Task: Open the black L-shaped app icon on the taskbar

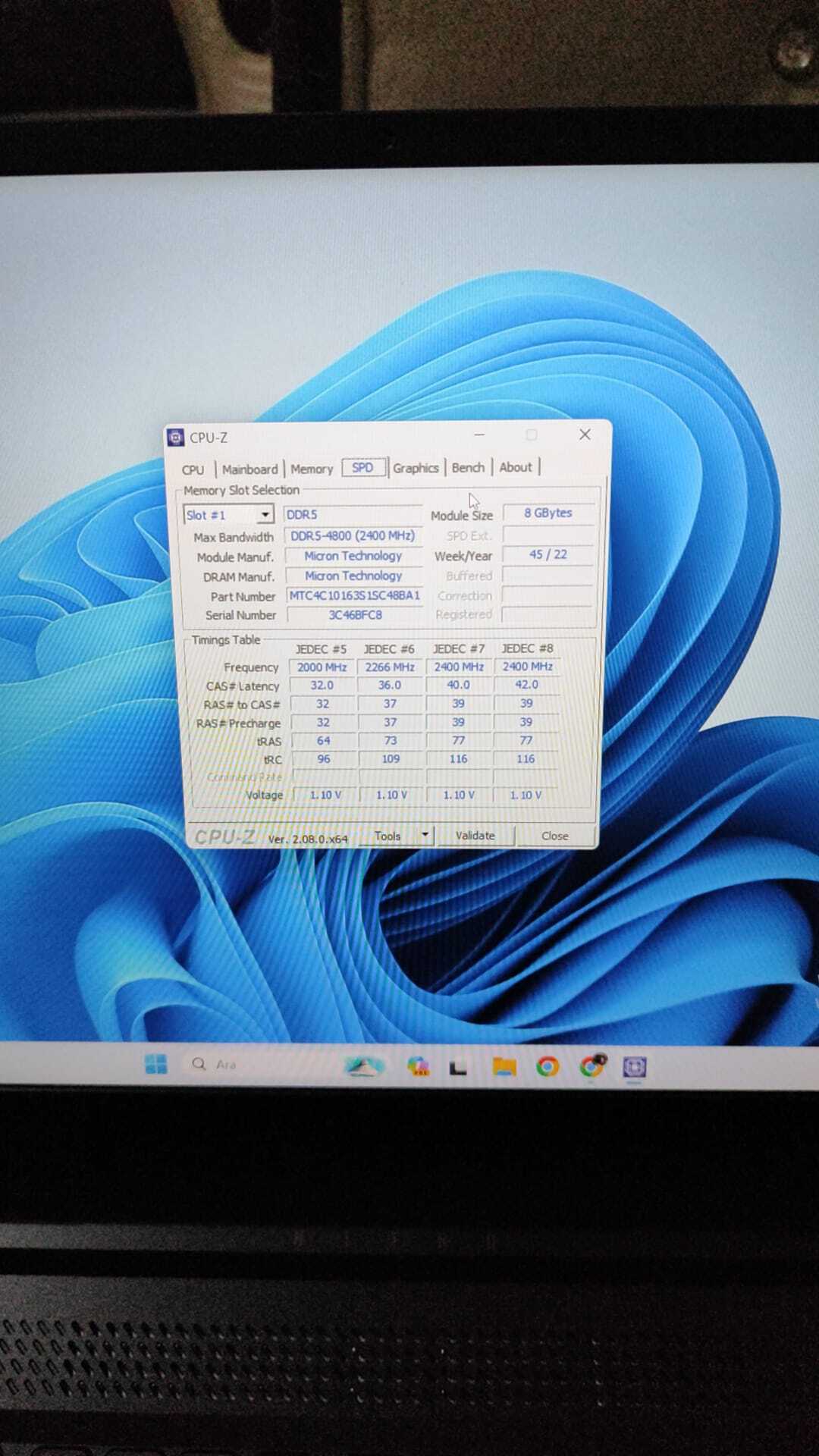Action: pos(458,1068)
